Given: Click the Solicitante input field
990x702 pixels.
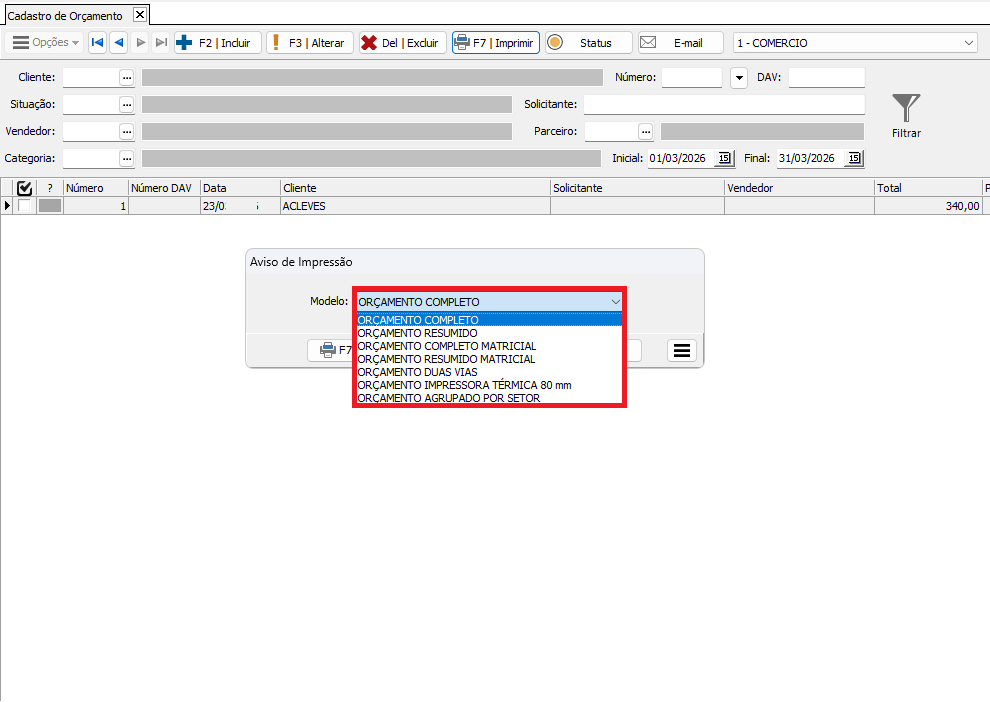Looking at the screenshot, I should pos(723,104).
